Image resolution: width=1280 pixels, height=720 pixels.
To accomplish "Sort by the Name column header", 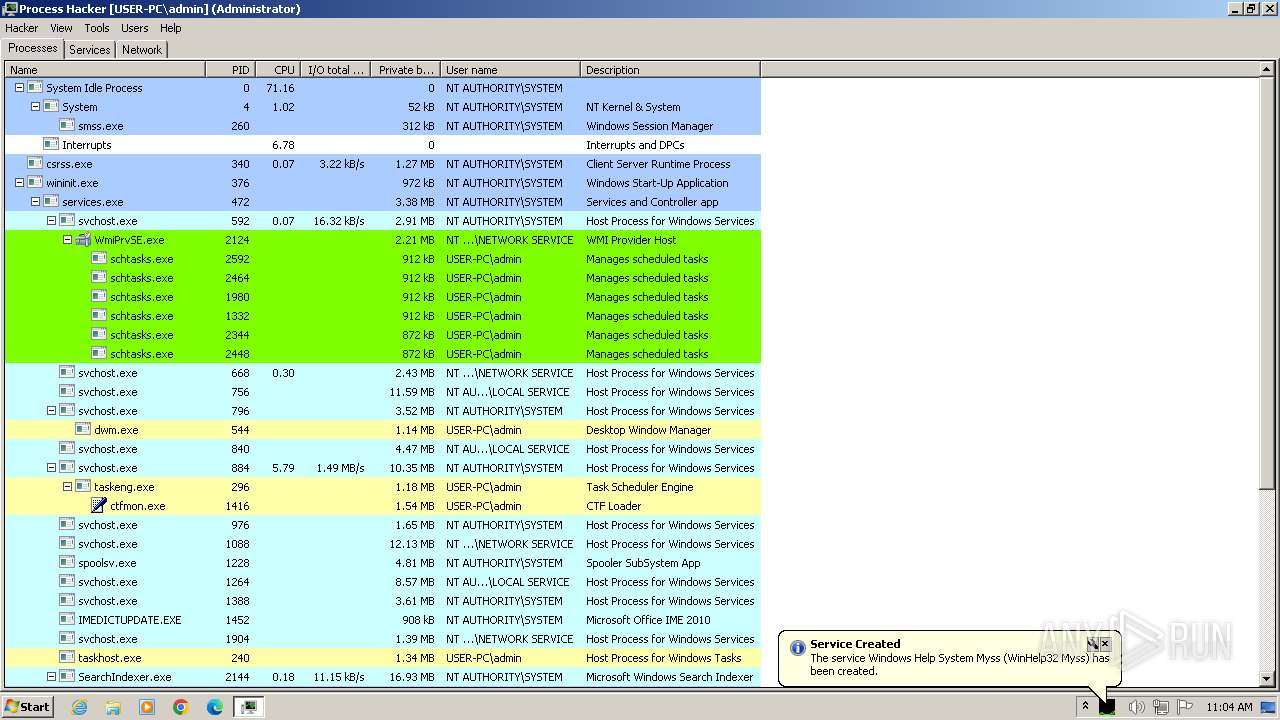I will 105,70.
